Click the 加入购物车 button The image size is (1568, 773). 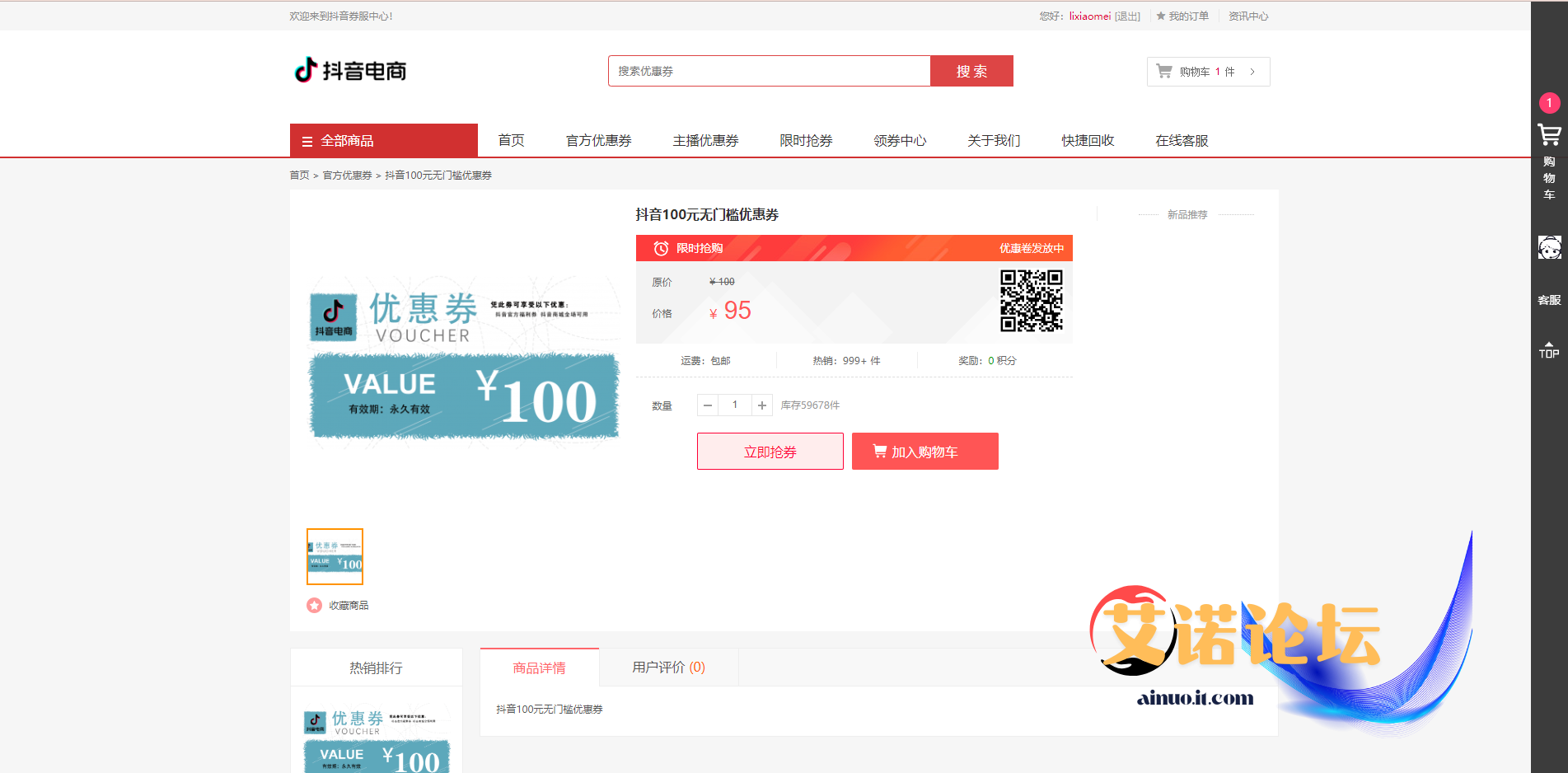(x=924, y=452)
